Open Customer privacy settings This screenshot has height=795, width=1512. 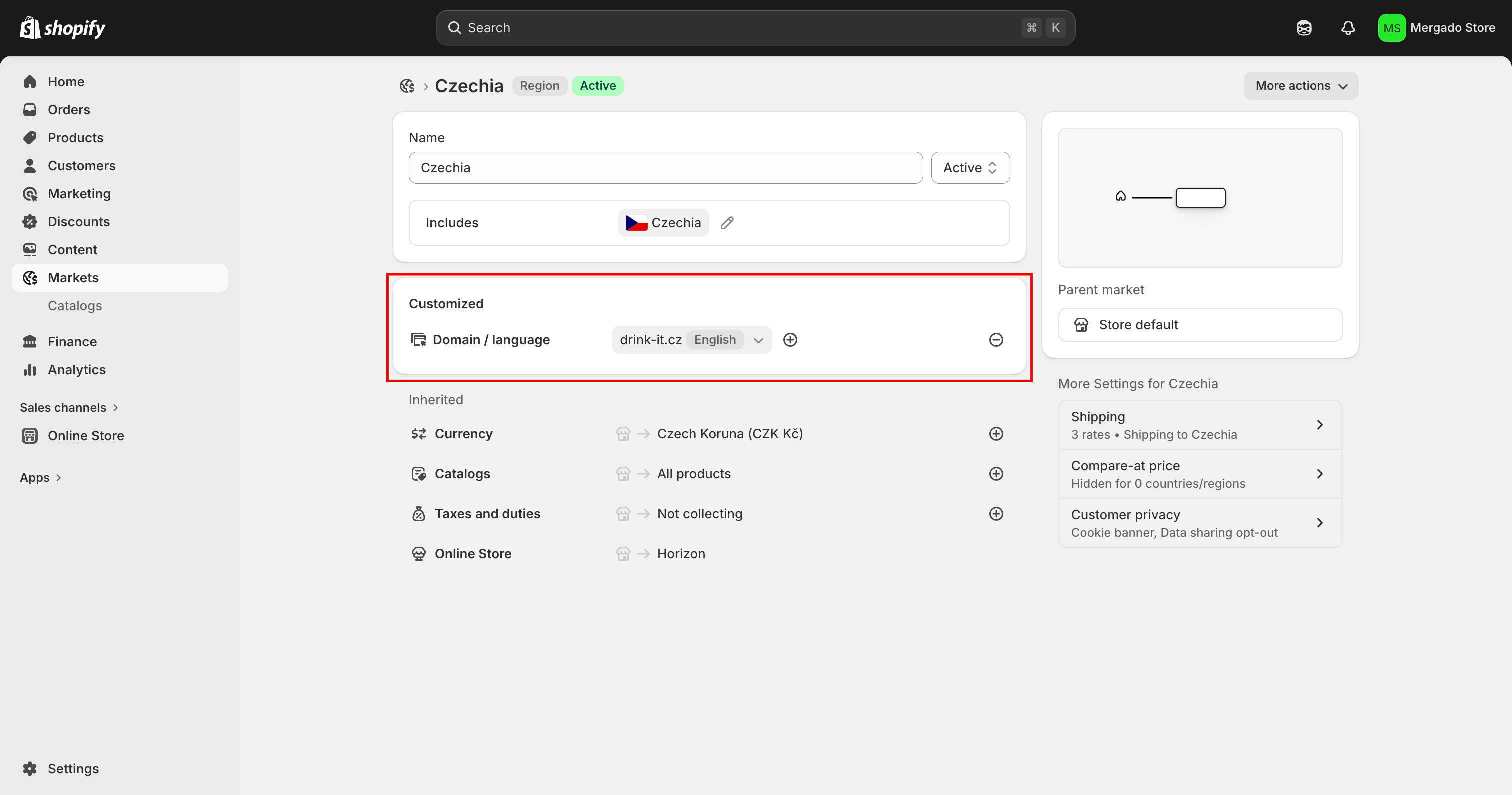[x=1199, y=523]
